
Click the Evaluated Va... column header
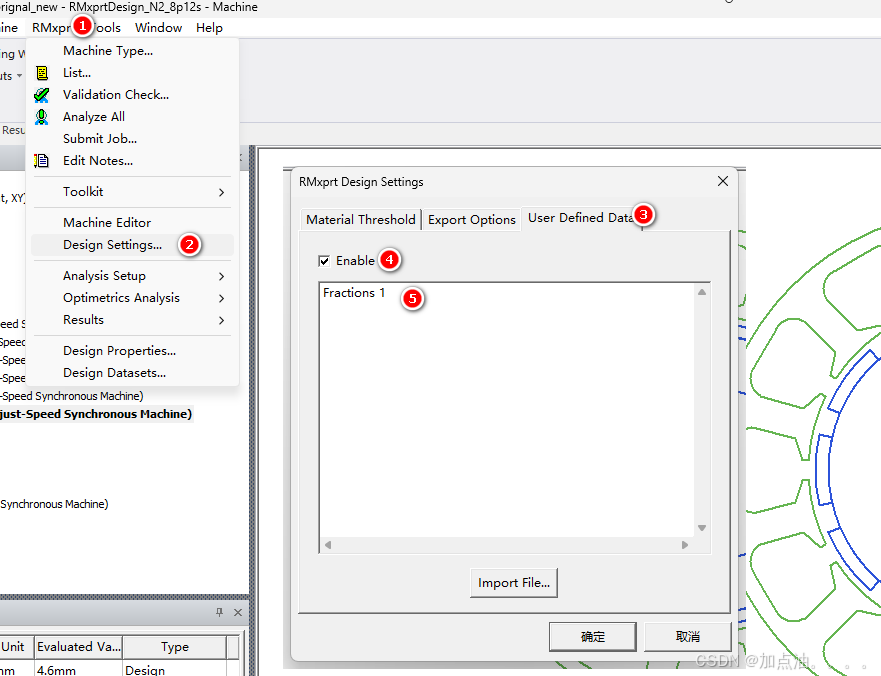pos(79,647)
